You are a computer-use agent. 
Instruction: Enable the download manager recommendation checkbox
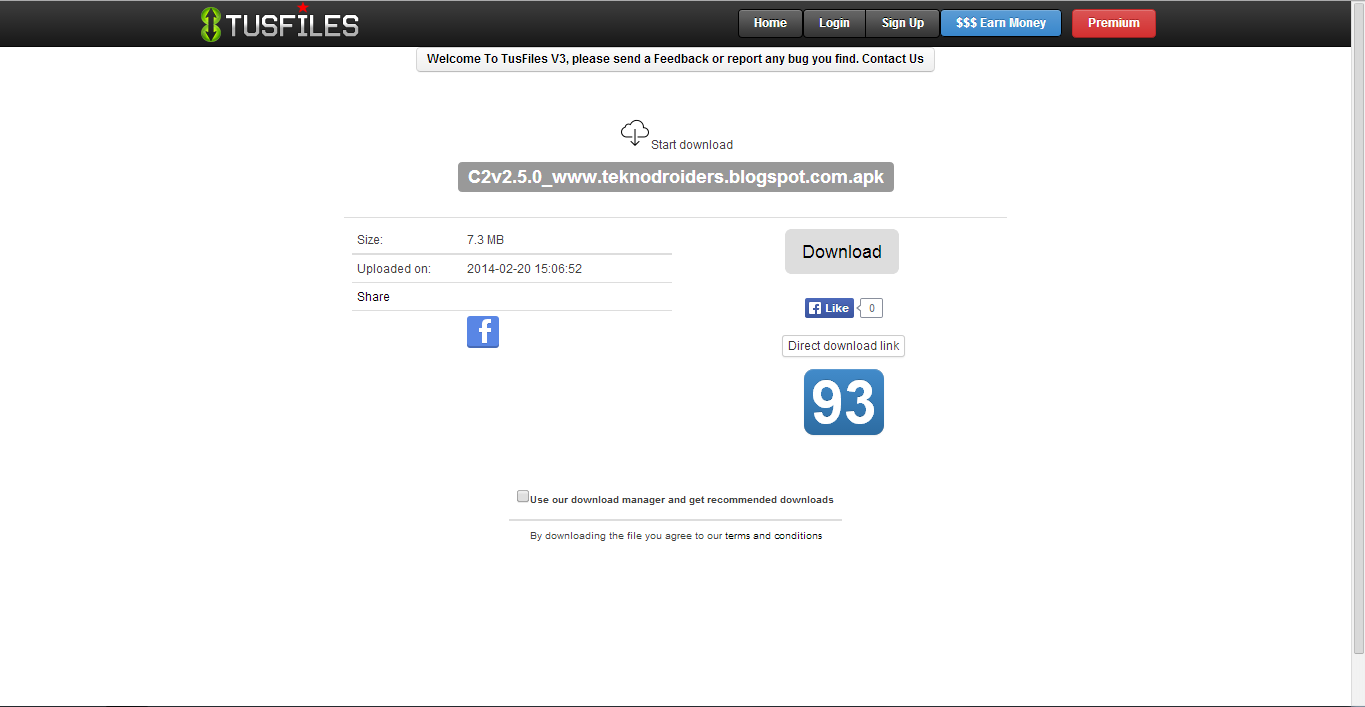coord(522,495)
